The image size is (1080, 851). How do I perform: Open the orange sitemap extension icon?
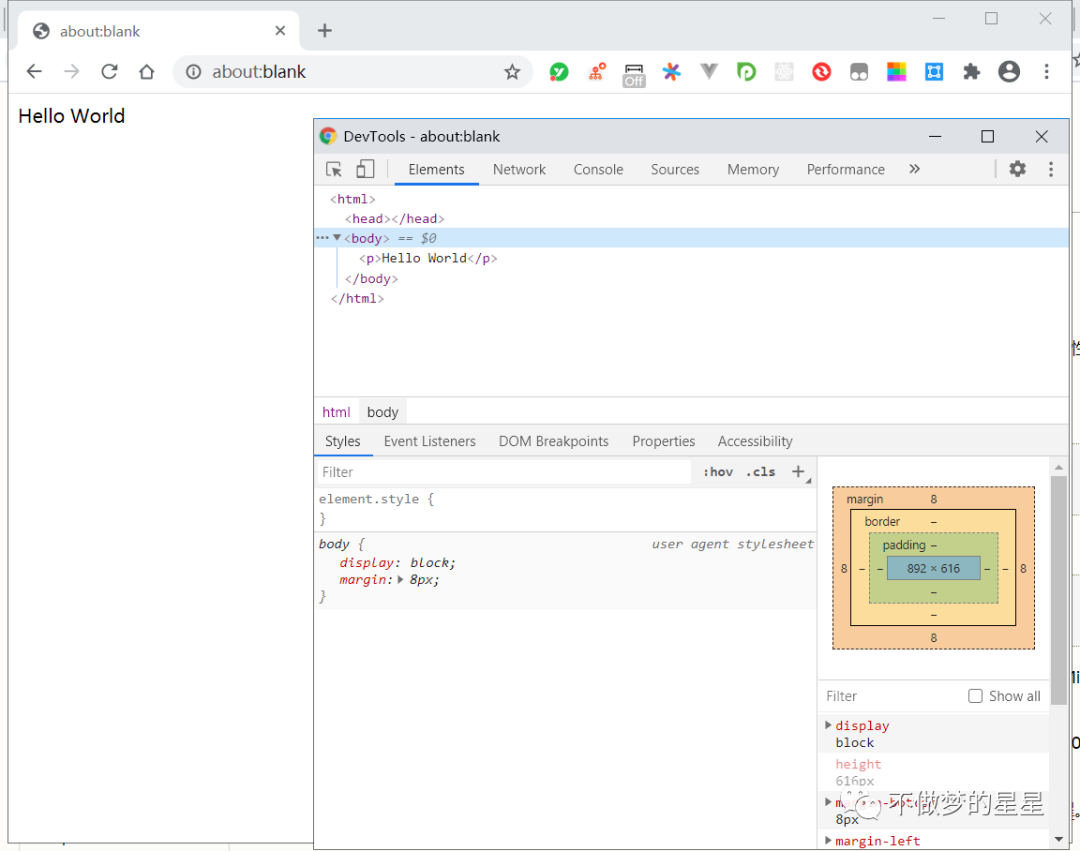pos(596,72)
